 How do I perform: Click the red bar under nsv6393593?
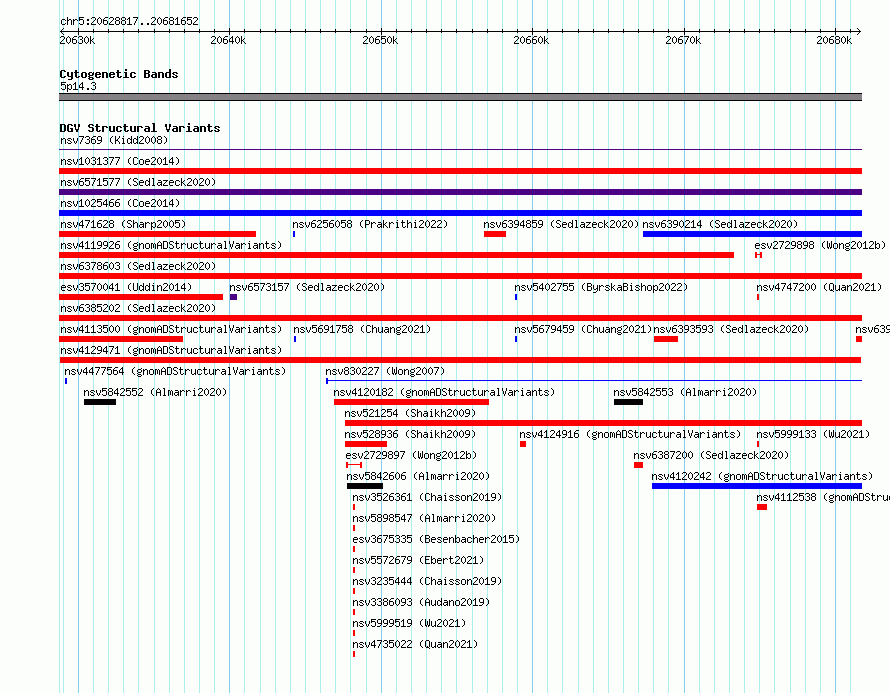coord(666,339)
